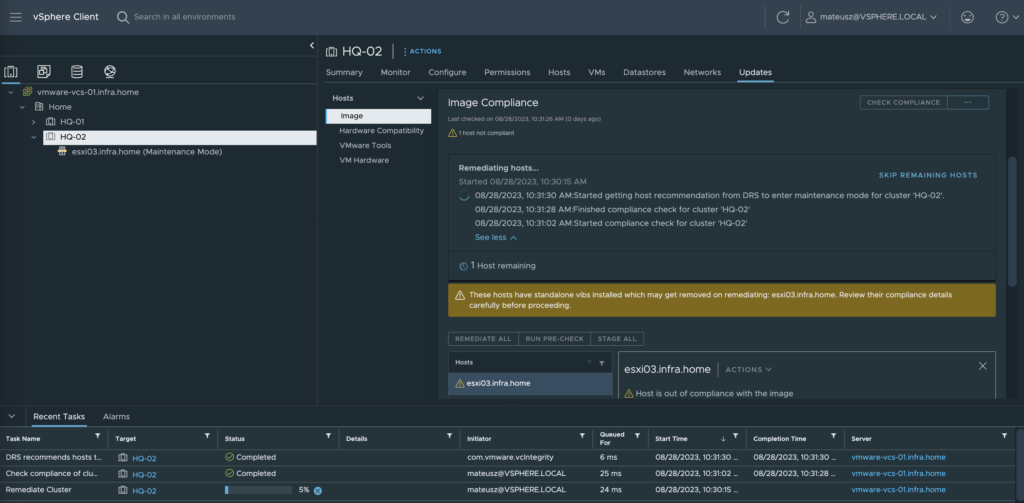Select the HQ-01 cluster in tree
The width and height of the screenshot is (1024, 503).
[x=72, y=122]
